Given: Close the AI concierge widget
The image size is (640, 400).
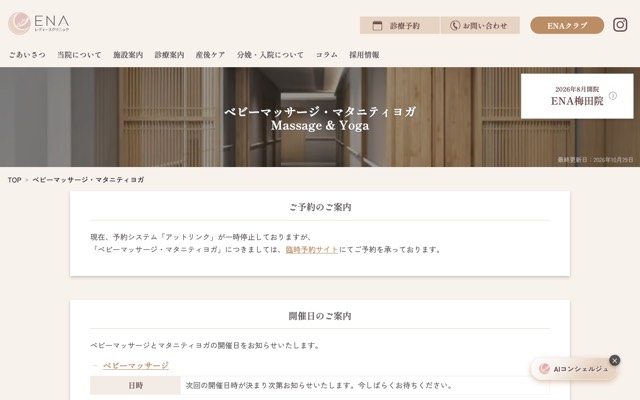Looking at the screenshot, I should point(614,360).
